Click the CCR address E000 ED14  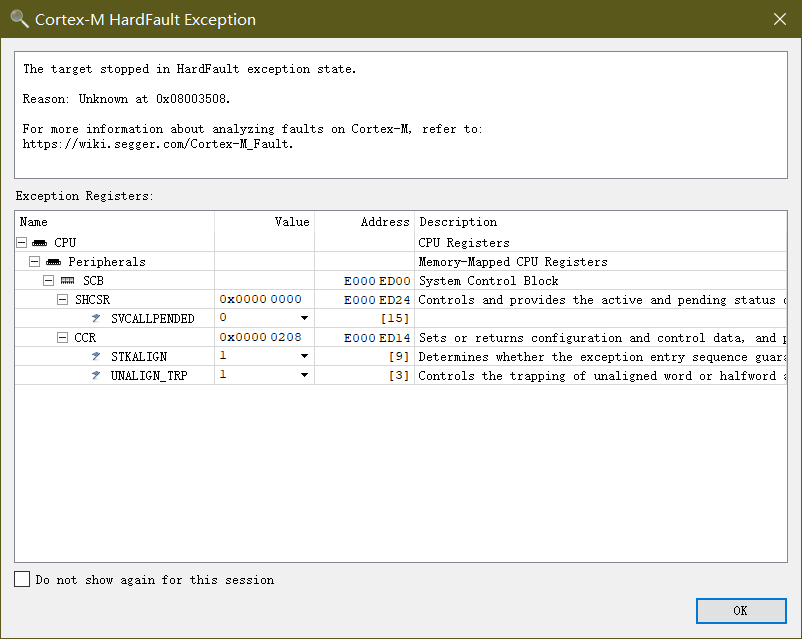[377, 338]
